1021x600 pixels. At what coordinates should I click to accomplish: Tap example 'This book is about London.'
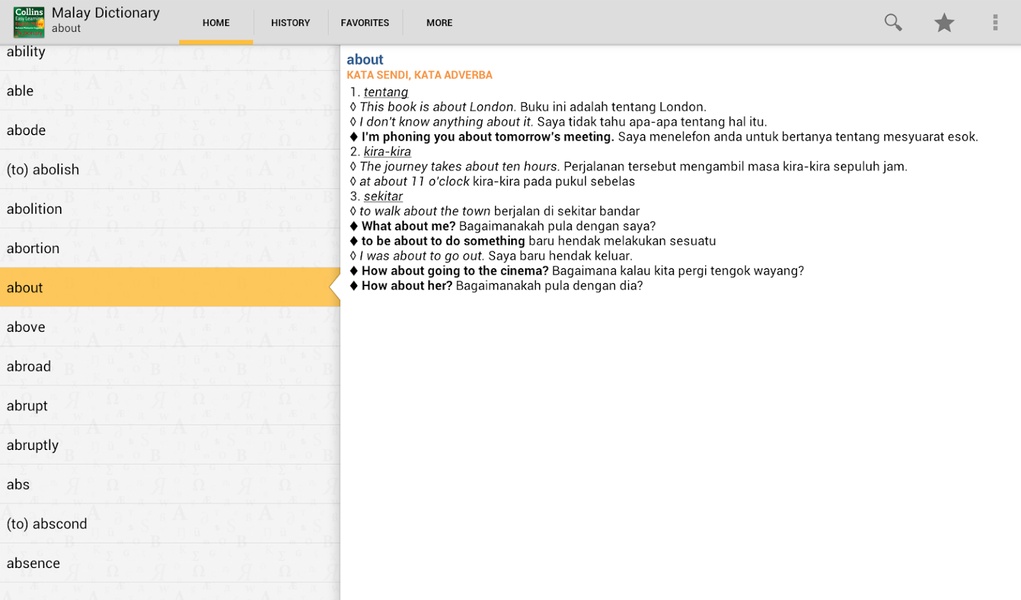coord(438,107)
